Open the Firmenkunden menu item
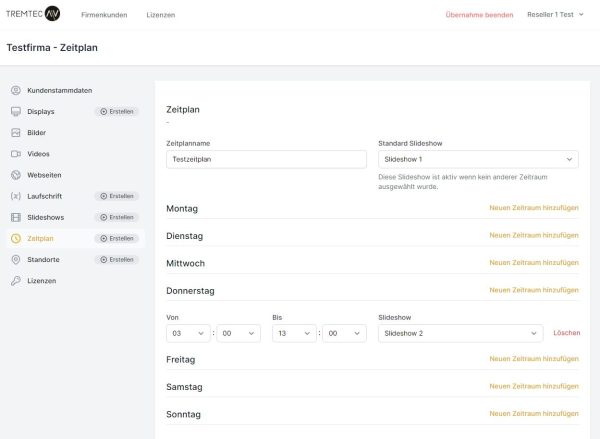The image size is (600, 439). coord(104,15)
